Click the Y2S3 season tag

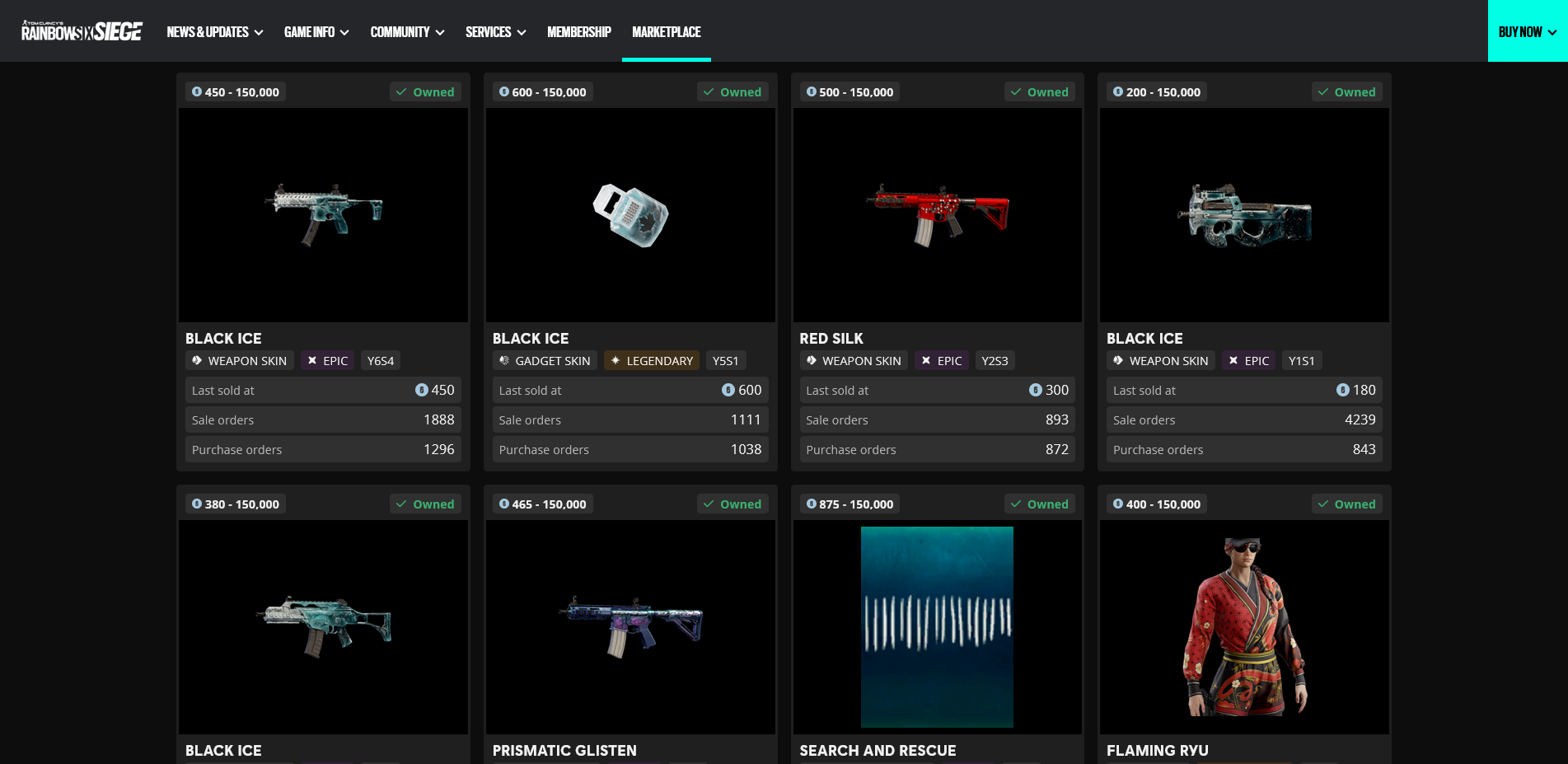995,360
